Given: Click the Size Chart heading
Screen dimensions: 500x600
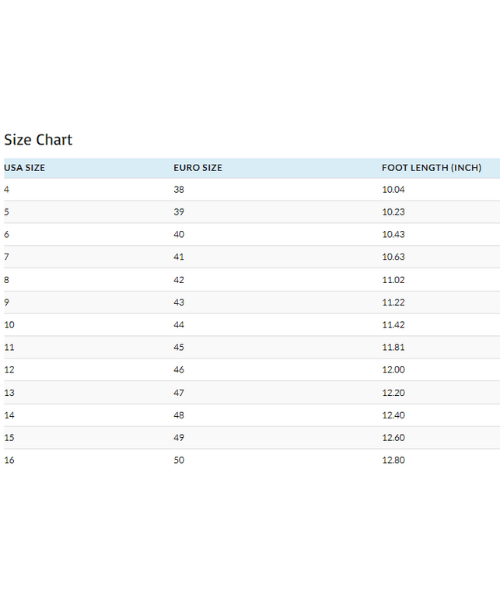Looking at the screenshot, I should click(38, 140).
